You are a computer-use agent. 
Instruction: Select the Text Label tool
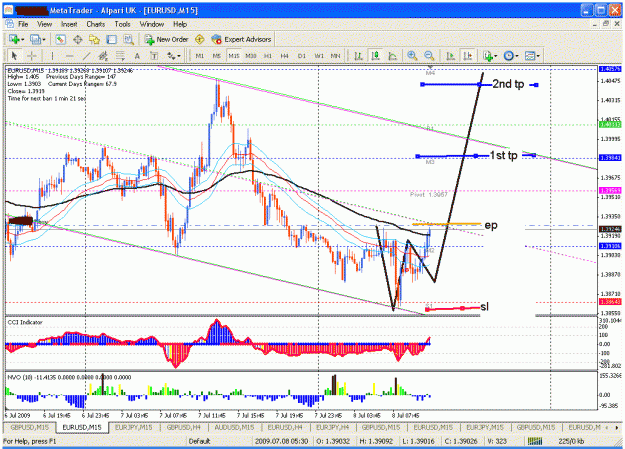tap(154, 56)
